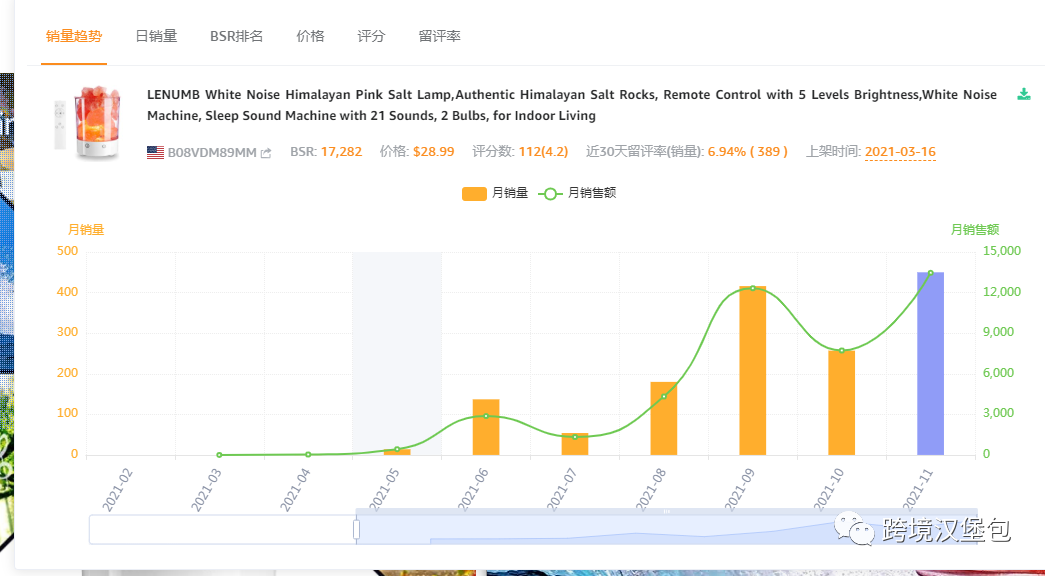Click the 2021-05 sales bar
The image size is (1045, 576).
pos(397,452)
